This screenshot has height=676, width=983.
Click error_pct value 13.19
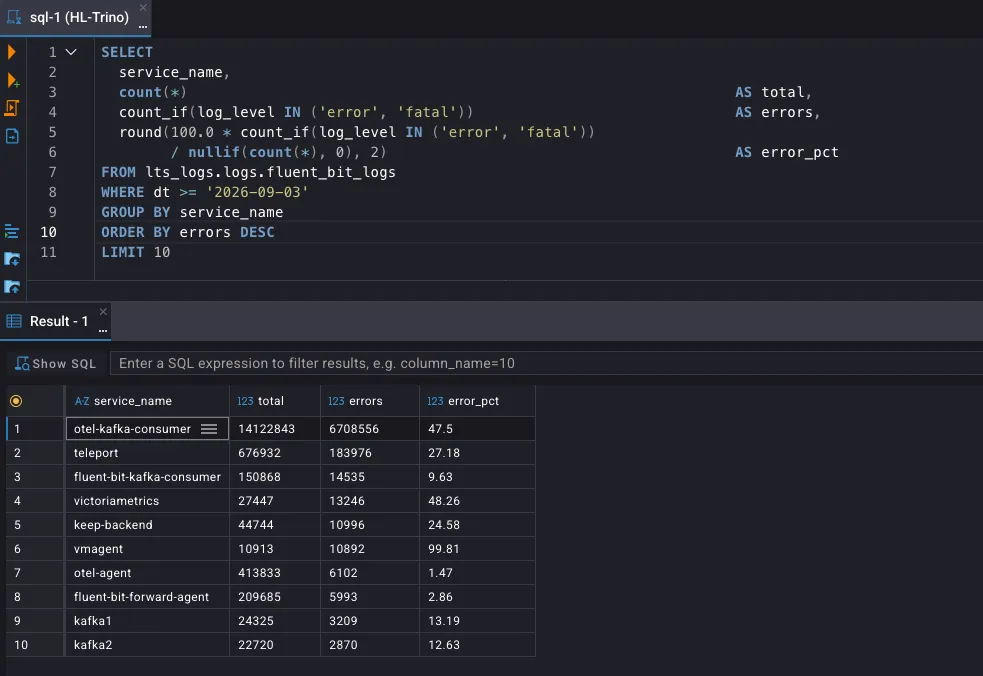click(x=477, y=621)
